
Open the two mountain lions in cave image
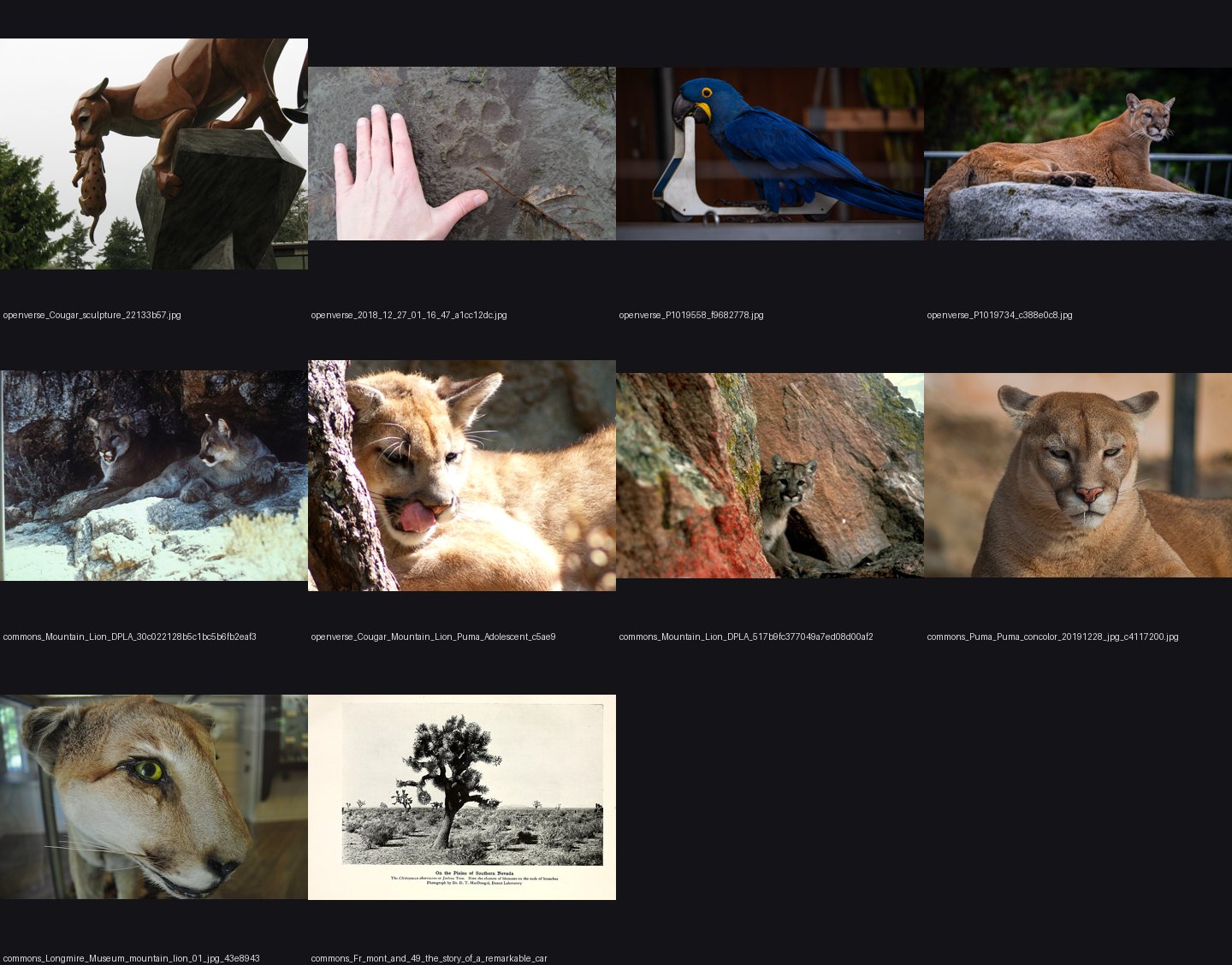point(154,476)
